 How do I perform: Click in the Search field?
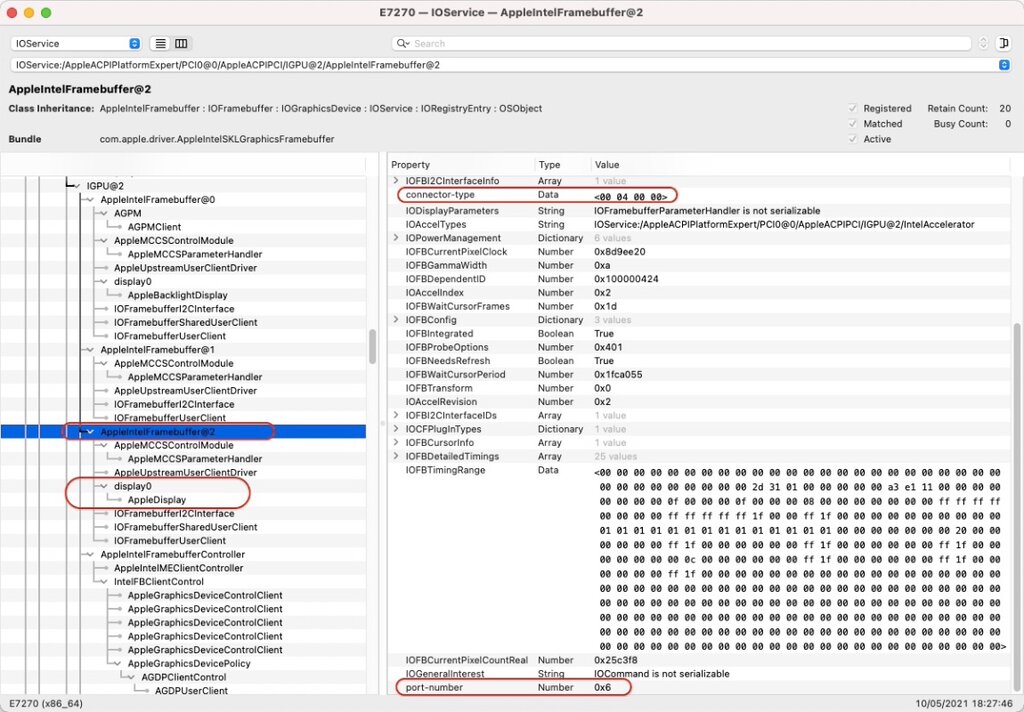click(x=690, y=44)
